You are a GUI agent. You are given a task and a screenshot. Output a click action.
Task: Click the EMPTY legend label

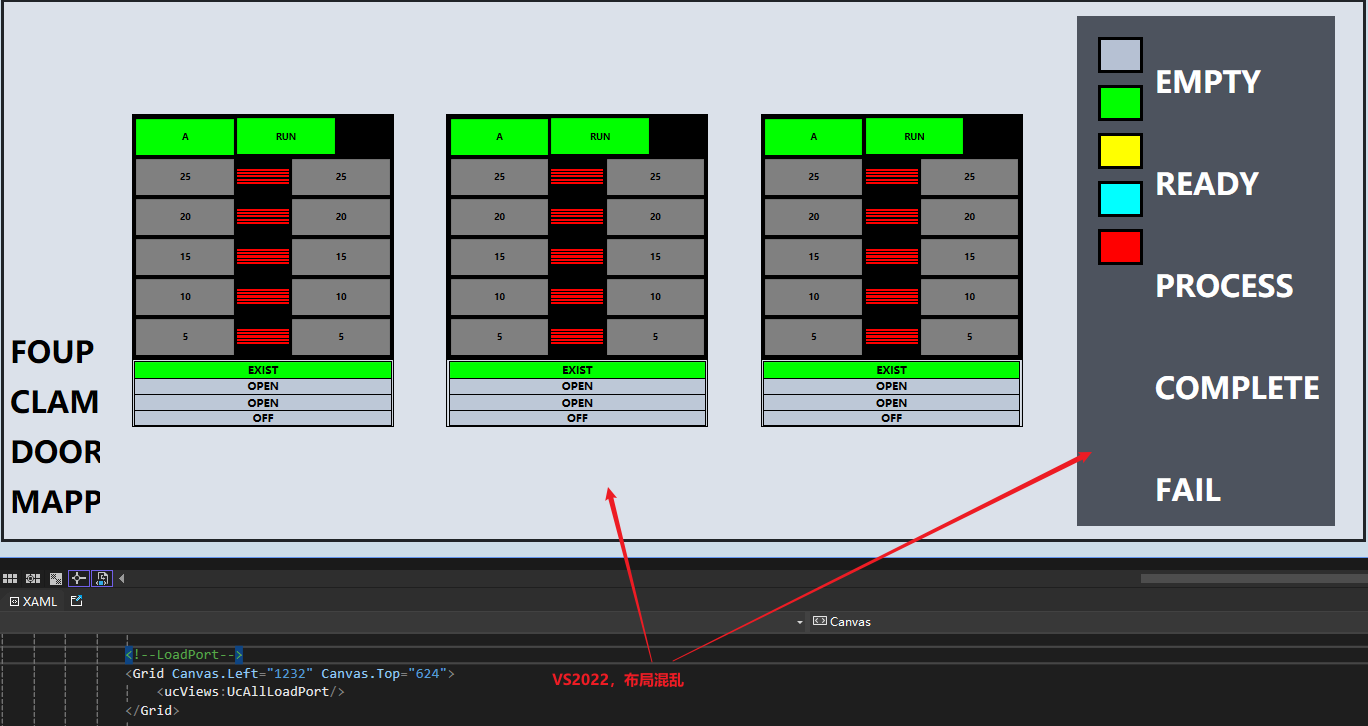point(1208,82)
